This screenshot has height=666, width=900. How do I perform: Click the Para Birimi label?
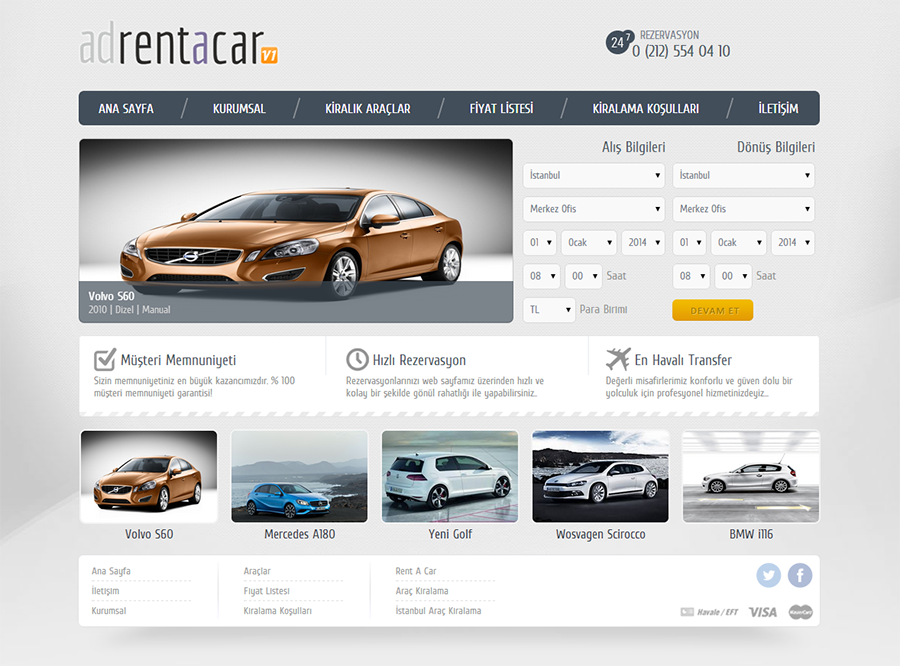coord(603,309)
